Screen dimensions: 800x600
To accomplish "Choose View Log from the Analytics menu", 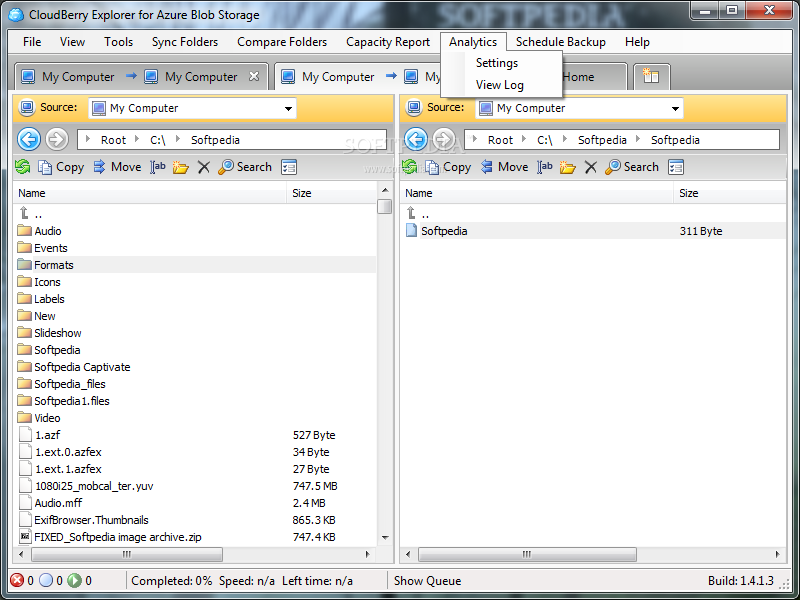I will [500, 85].
